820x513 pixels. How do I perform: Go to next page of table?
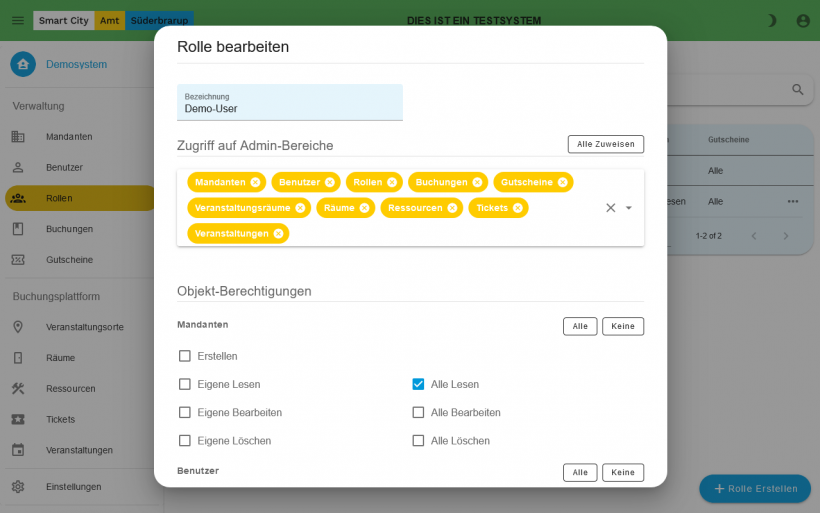tap(786, 236)
